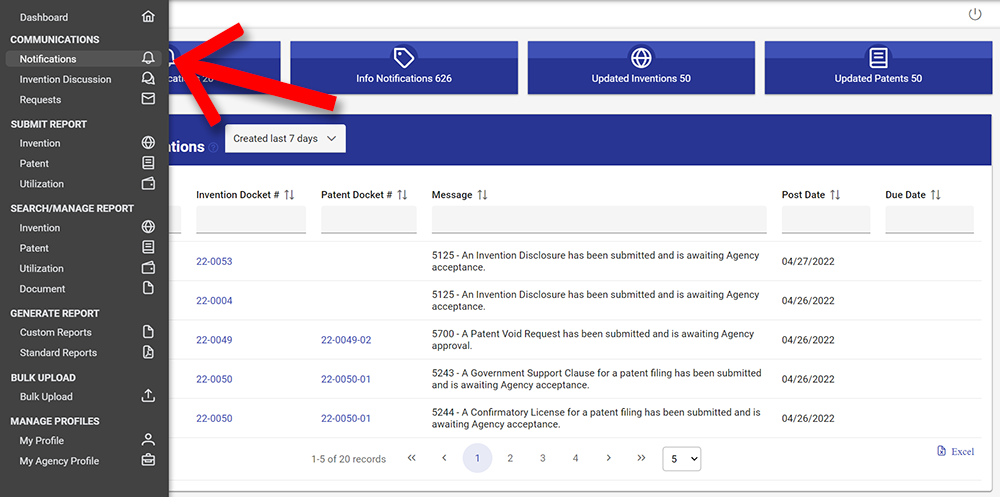Click the Message column filter field
1000x497 pixels.
598,220
